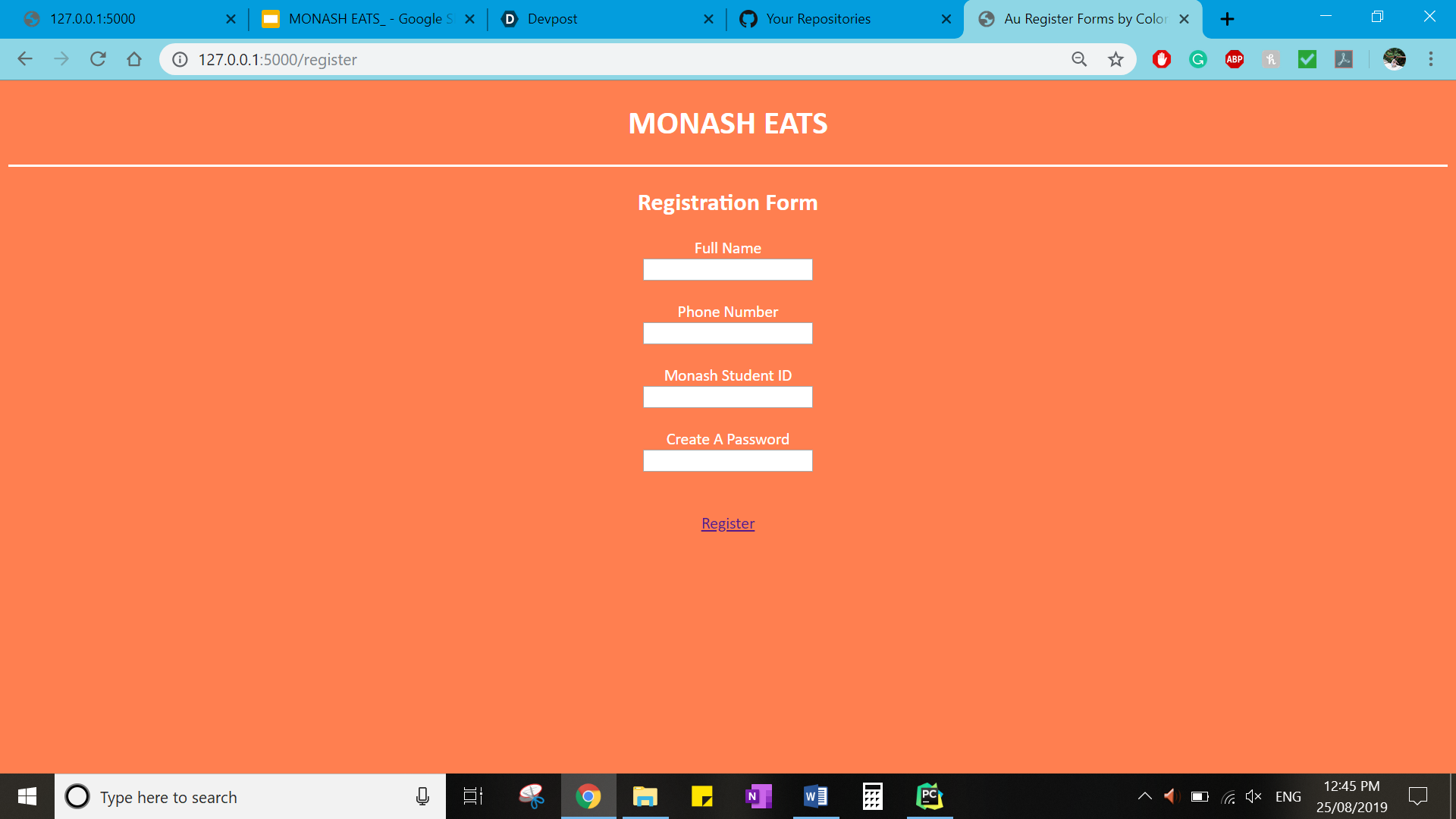Reload the registration page
This screenshot has width=1456, height=819.
pos(98,59)
